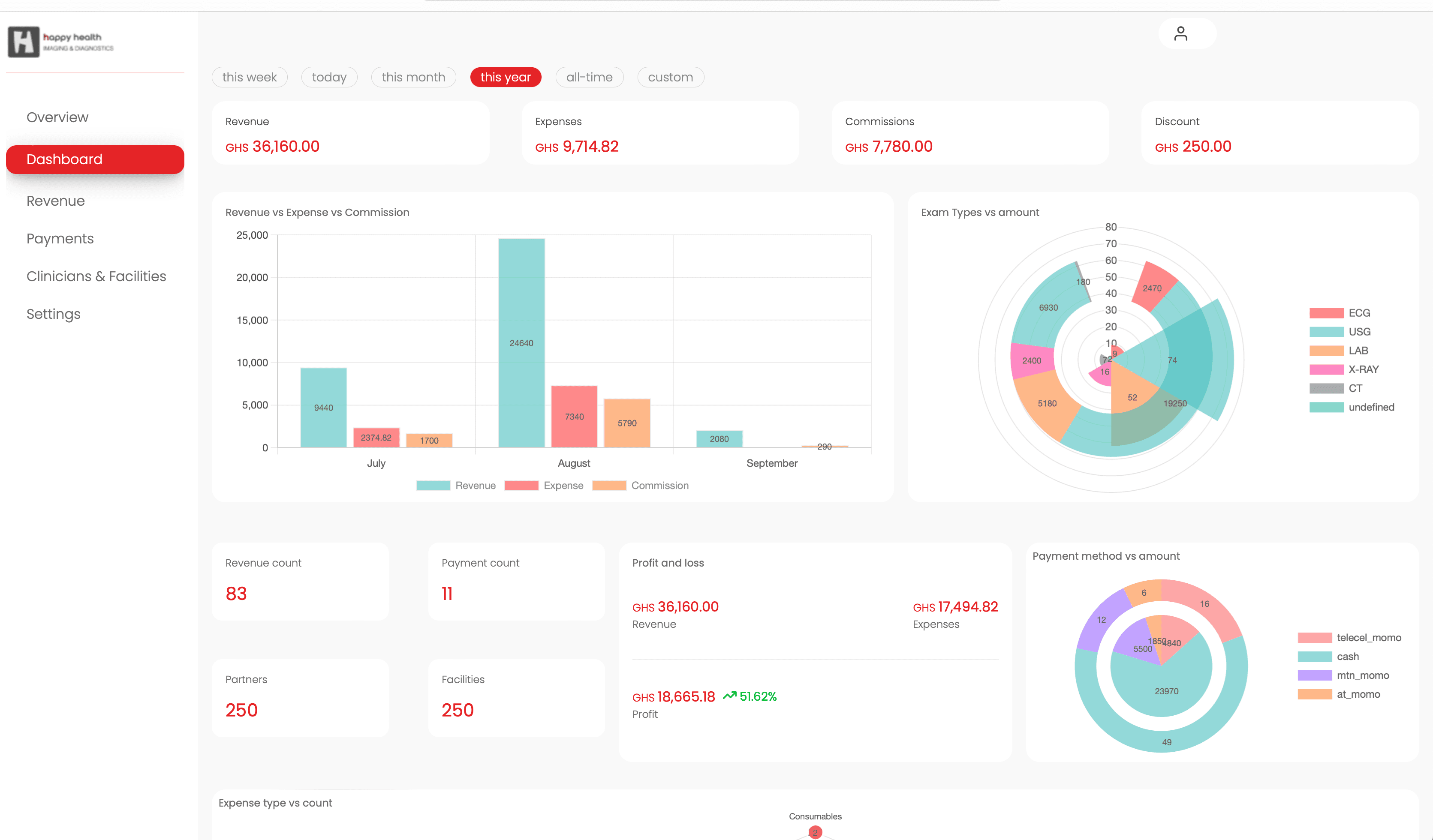
Task: Click the Revenue total GHS 36,160.00 card
Action: click(x=350, y=133)
